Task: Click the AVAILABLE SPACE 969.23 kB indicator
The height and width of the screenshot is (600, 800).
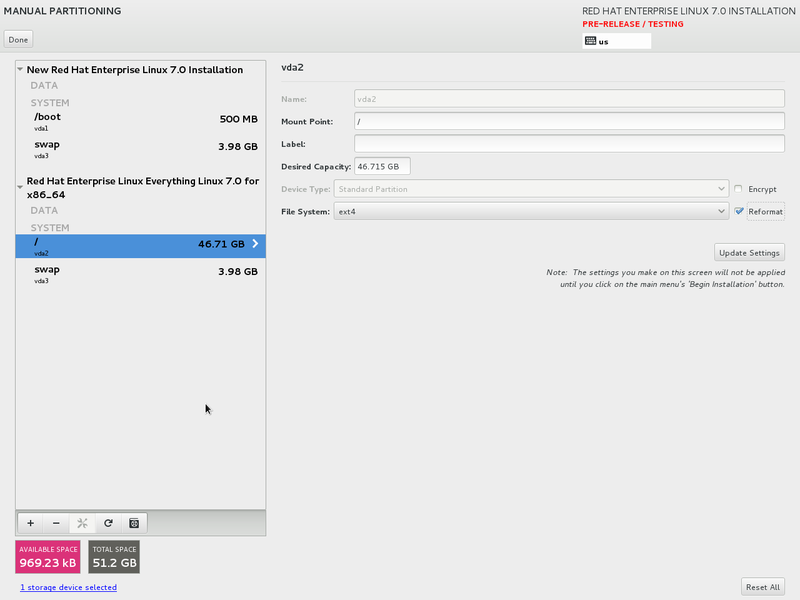Action: 48,557
